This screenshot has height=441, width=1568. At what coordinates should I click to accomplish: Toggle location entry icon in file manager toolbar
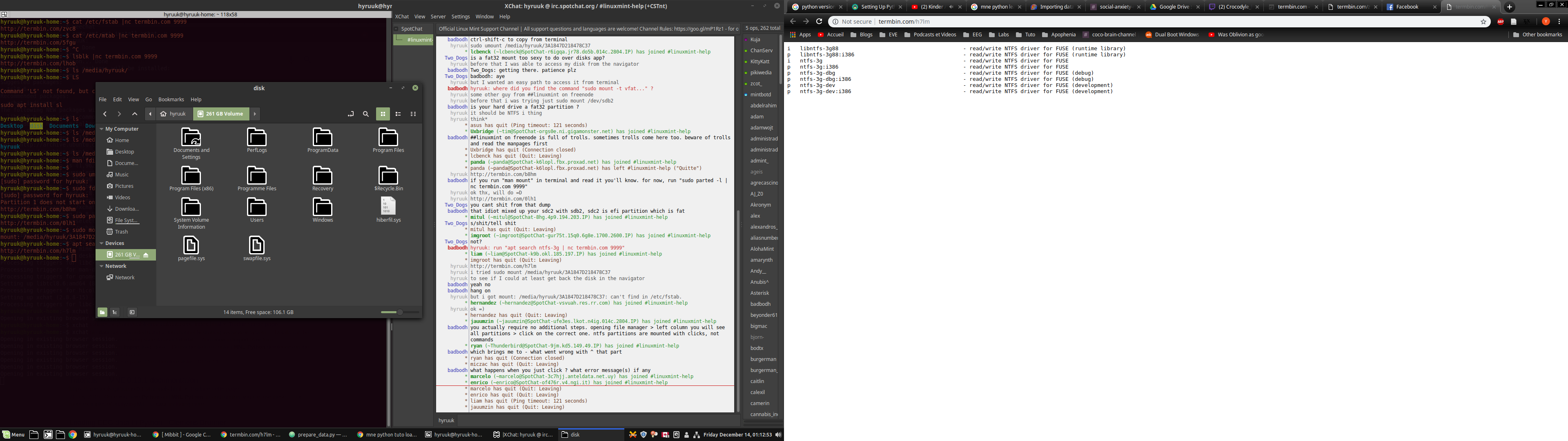(x=351, y=114)
